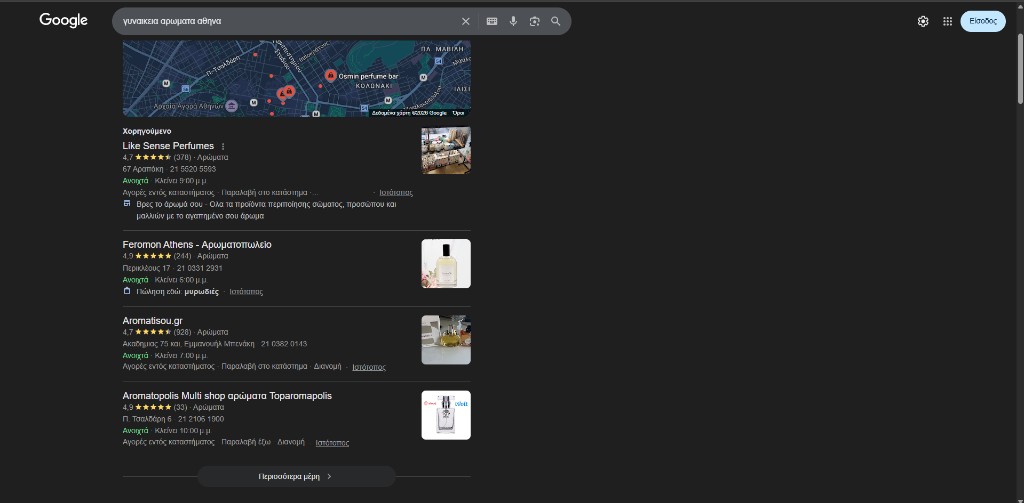Open quick settings gear icon
1024x503 pixels.
(923, 22)
